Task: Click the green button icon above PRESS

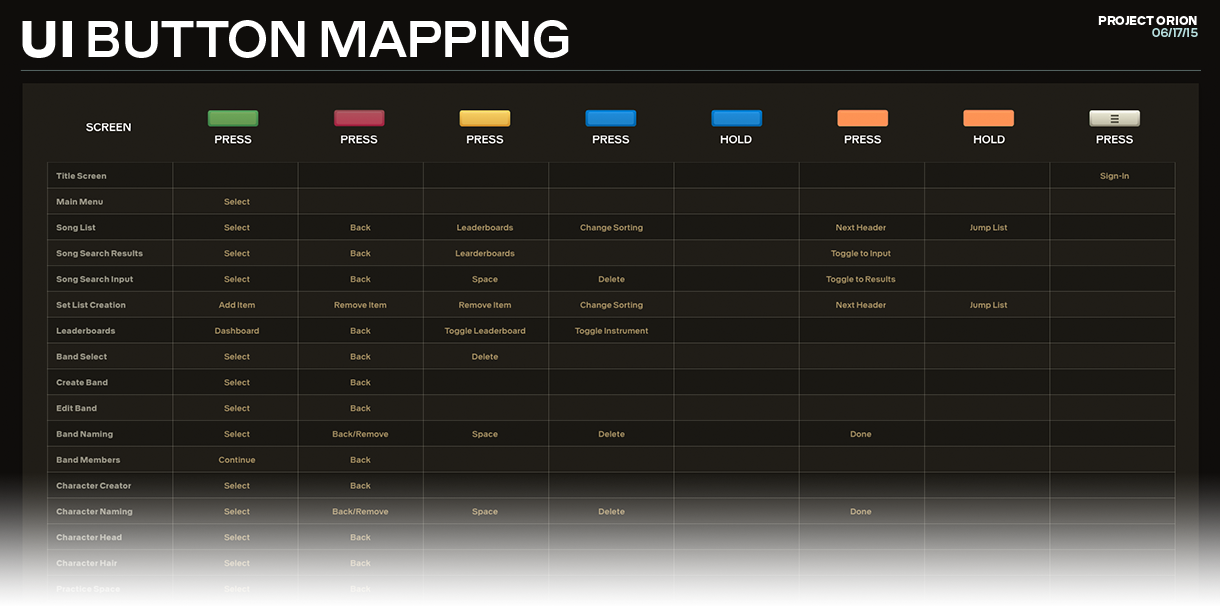Action: pos(233,118)
